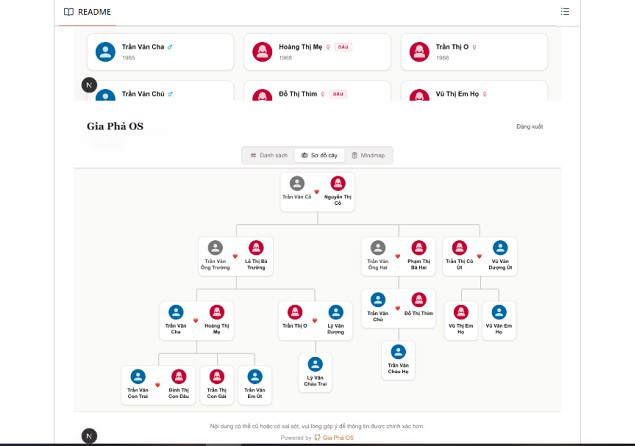Click the Gia Phả OS header title
Viewport: 635px width, 446px height.
click(x=115, y=127)
